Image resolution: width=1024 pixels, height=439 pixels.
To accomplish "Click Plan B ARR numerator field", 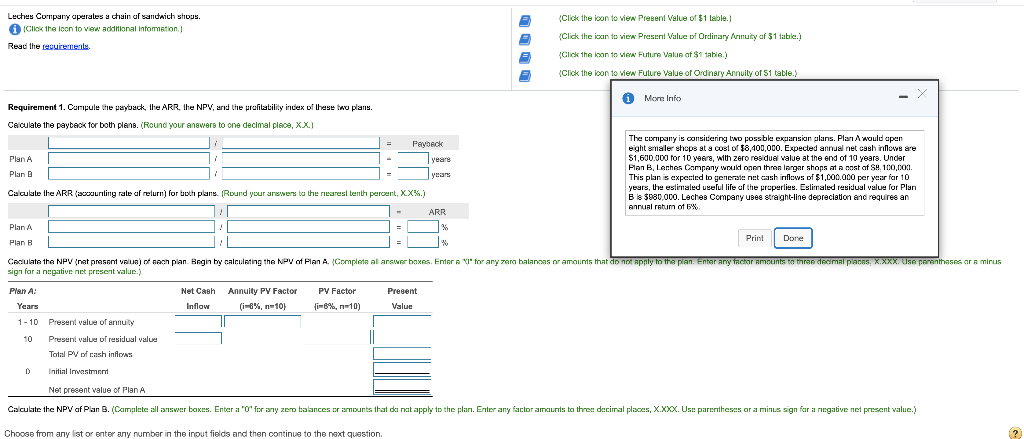I will (x=131, y=243).
